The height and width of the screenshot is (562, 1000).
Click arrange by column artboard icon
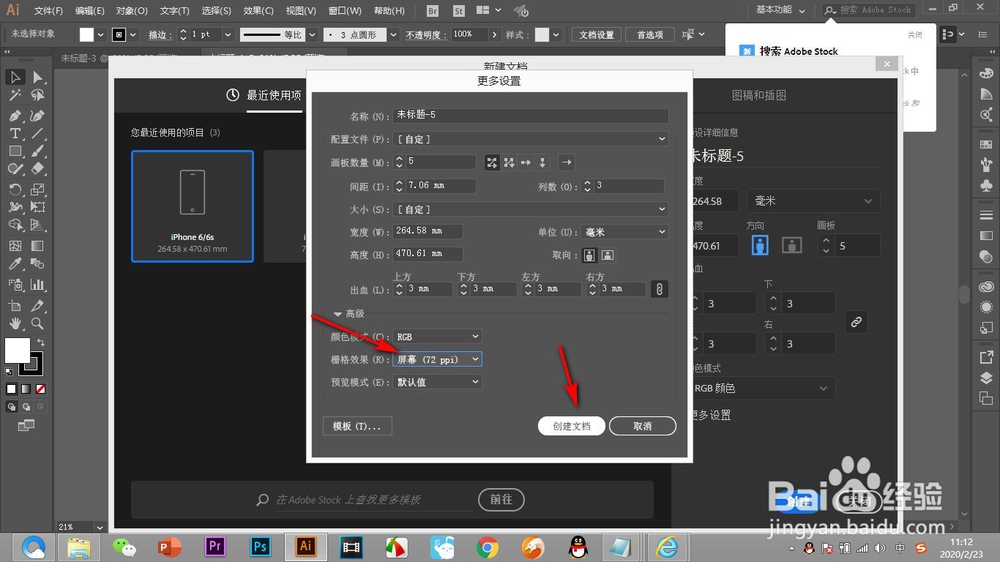pos(543,163)
